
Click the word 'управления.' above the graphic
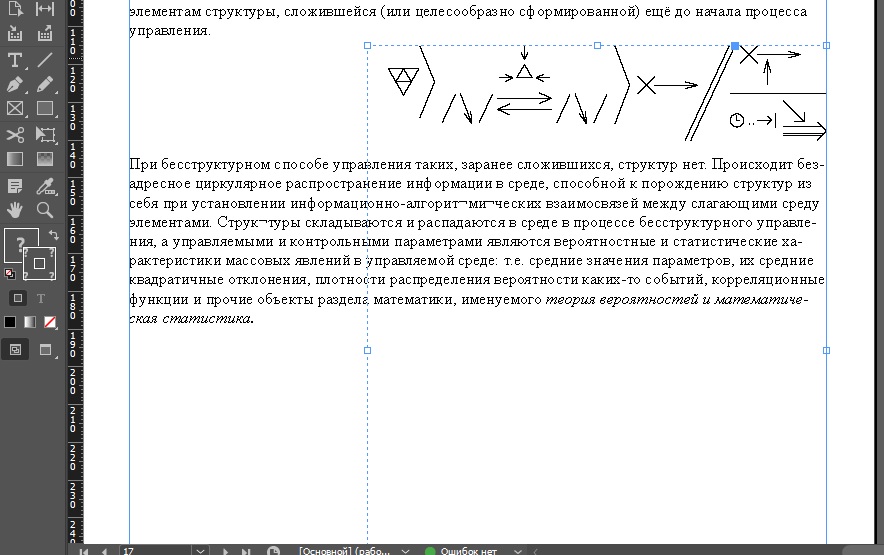tap(170, 31)
